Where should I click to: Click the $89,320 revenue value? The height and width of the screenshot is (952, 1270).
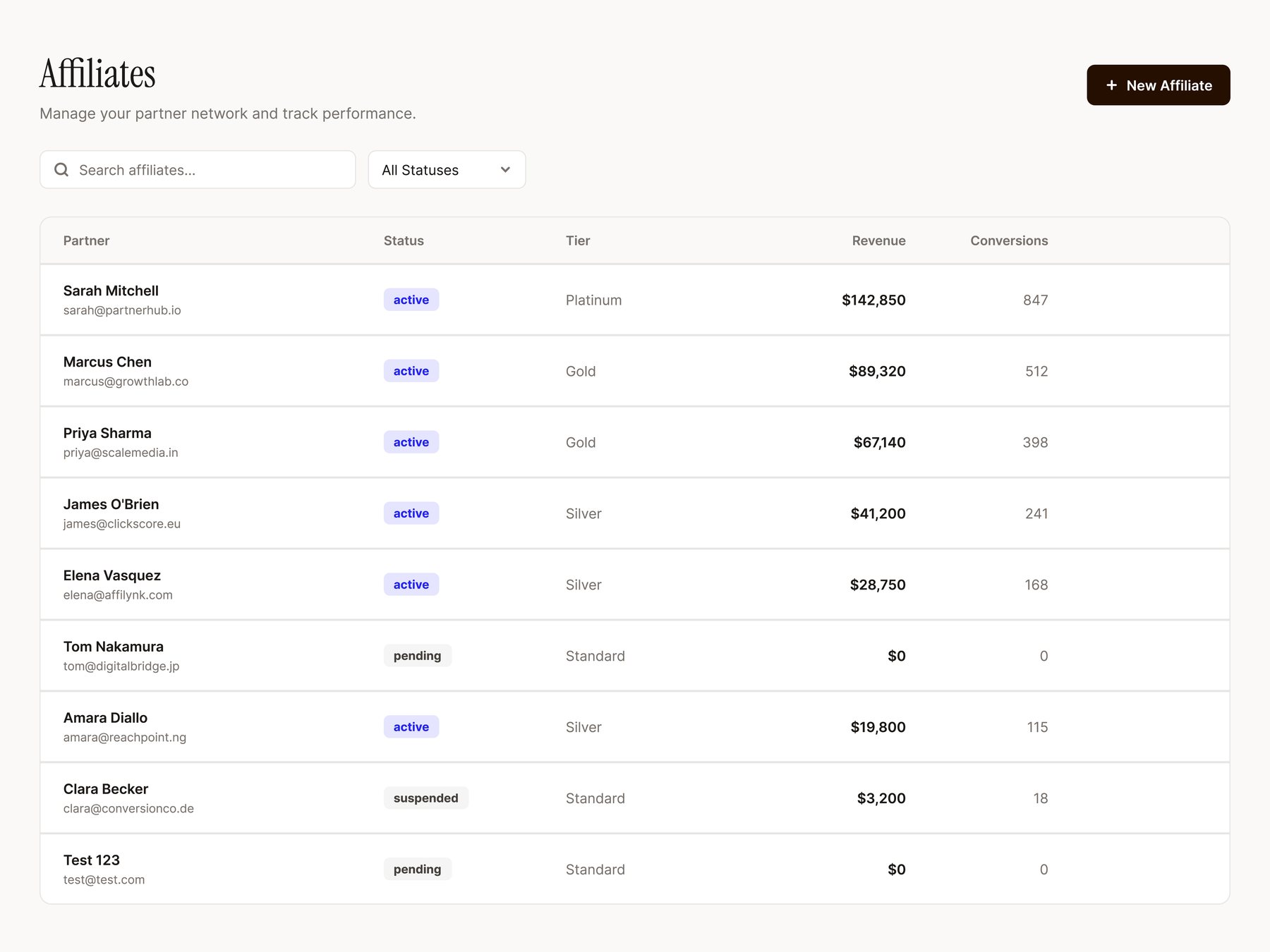point(877,371)
